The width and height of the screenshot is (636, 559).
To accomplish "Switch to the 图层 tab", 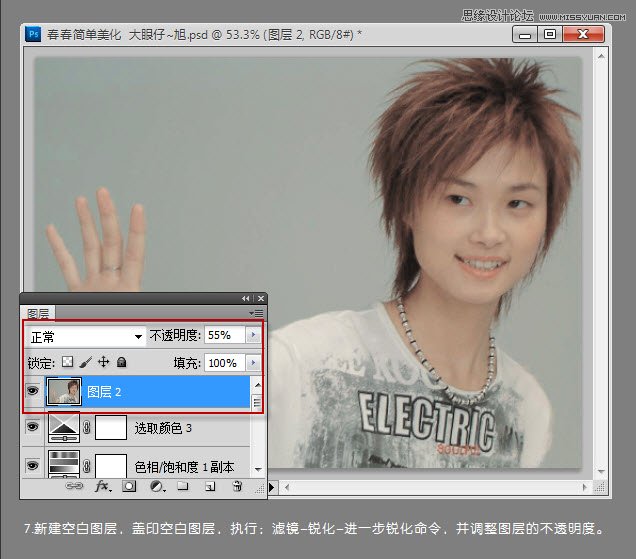I will click(x=38, y=313).
